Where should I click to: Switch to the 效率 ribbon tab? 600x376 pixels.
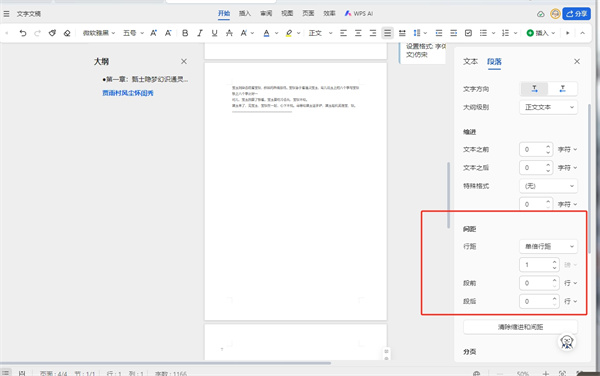[329, 14]
